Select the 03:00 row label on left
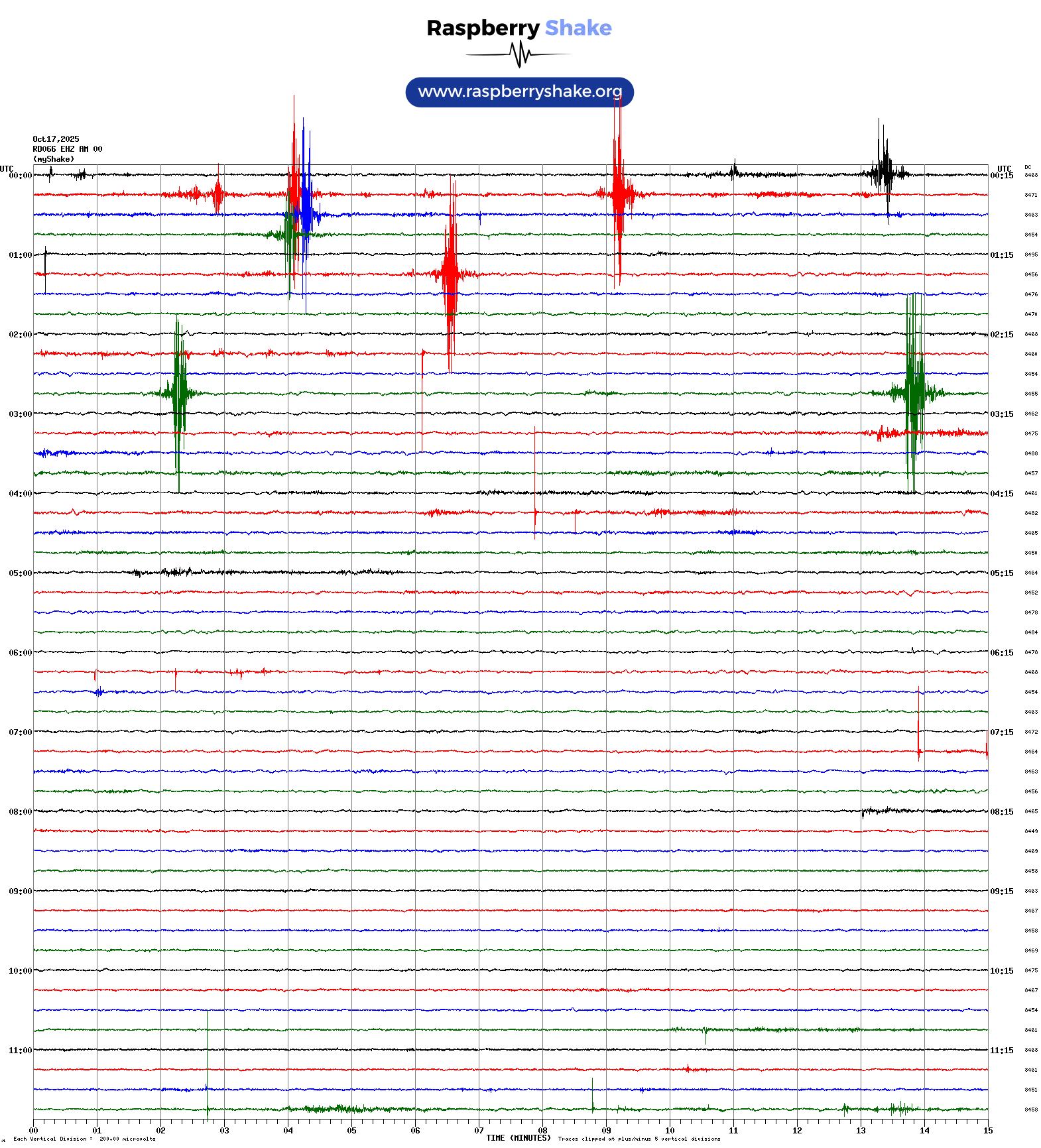Screen dimensions: 1041x1148 (x=20, y=414)
